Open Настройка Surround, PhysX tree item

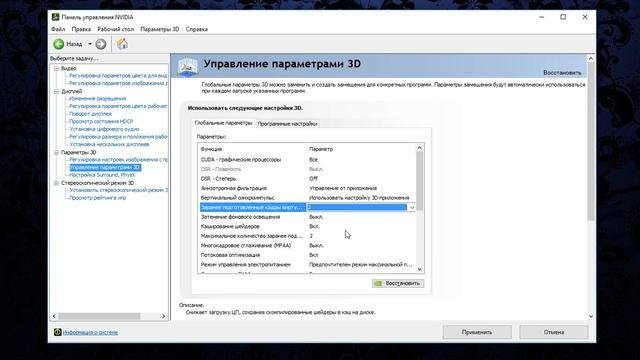point(102,175)
